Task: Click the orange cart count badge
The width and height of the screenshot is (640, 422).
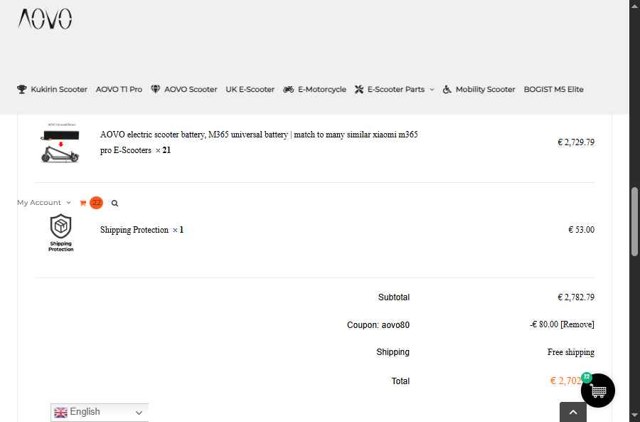Action: [96, 202]
